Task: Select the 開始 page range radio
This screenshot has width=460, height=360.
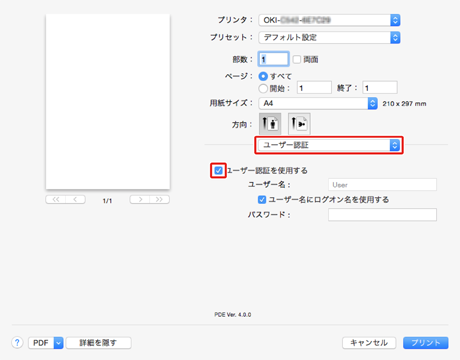Action: click(x=263, y=88)
